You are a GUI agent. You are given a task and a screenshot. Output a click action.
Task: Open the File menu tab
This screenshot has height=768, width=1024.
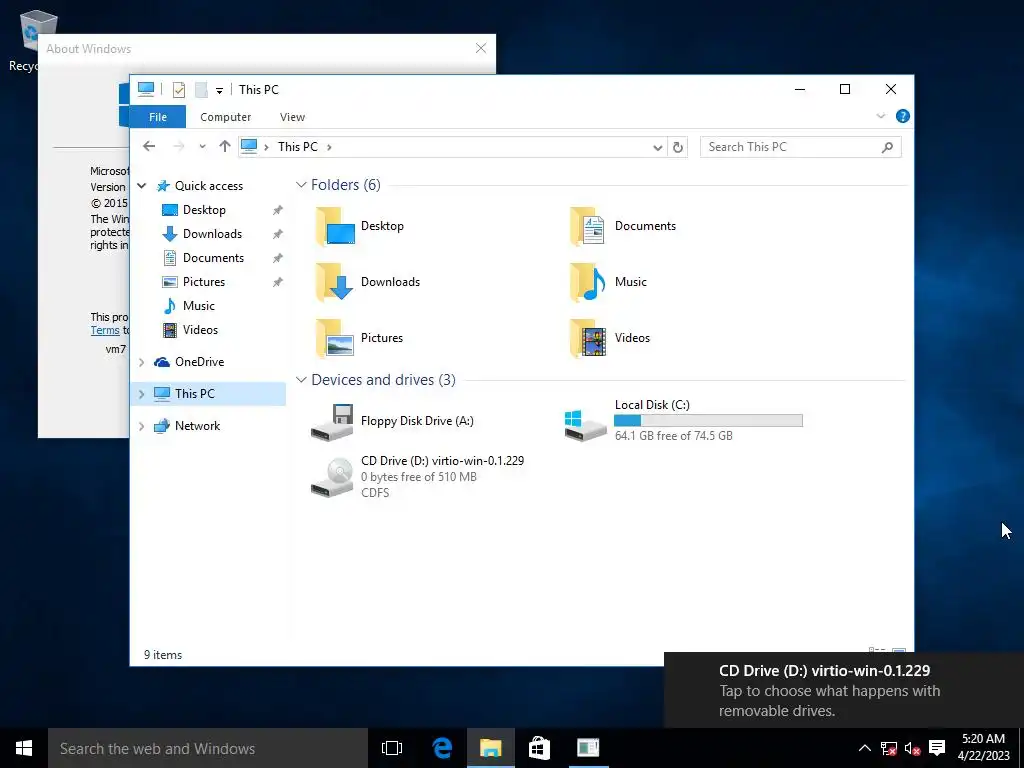pyautogui.click(x=157, y=117)
